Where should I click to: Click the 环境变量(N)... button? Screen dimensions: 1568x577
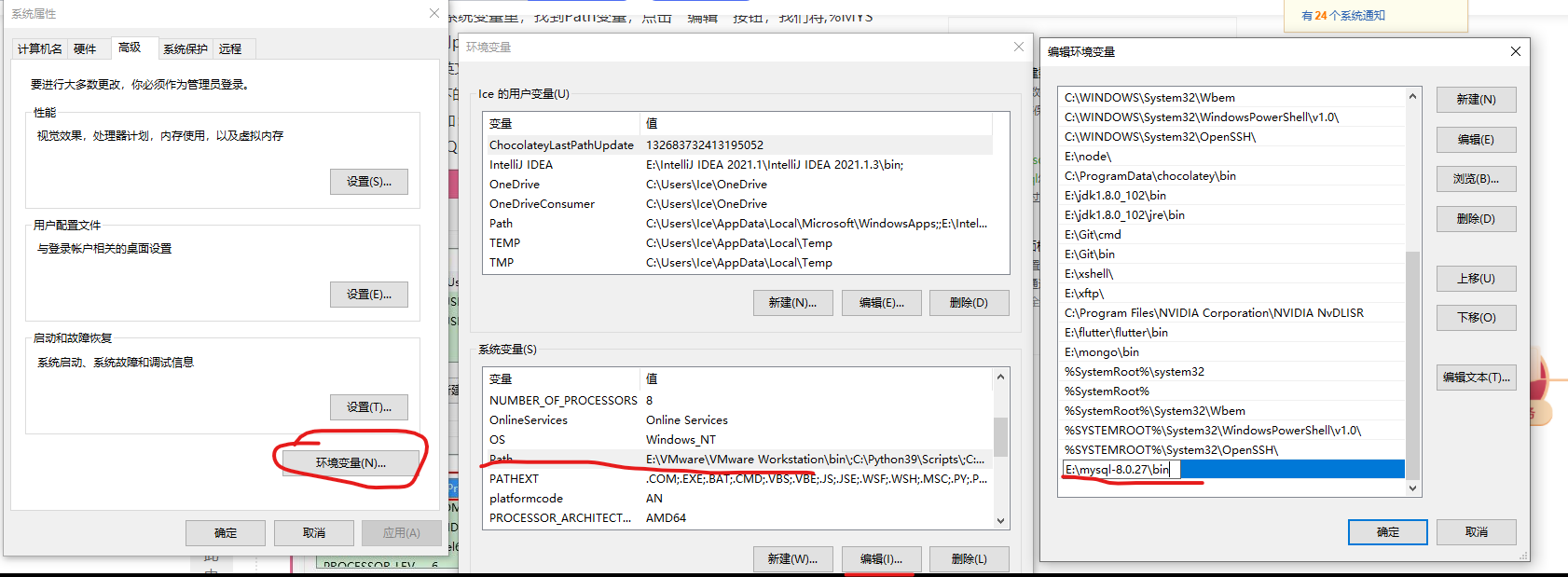click(351, 463)
